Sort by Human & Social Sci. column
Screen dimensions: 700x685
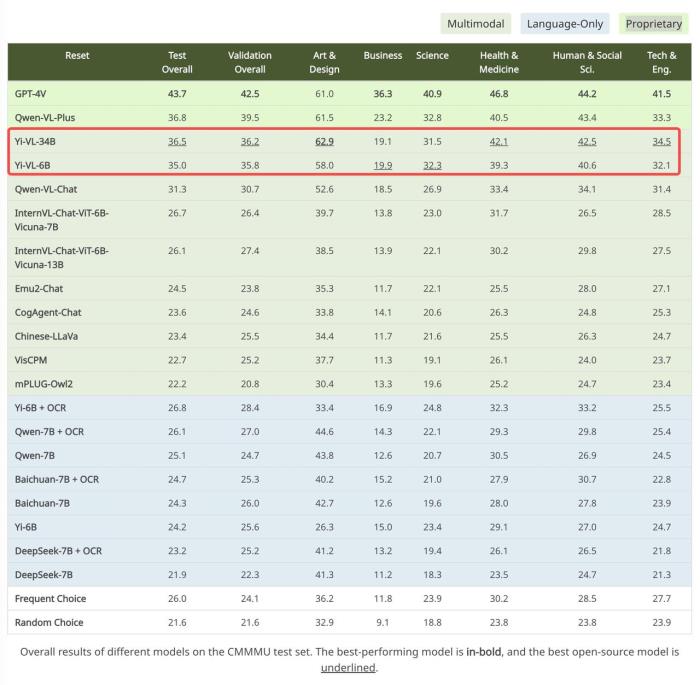click(x=587, y=62)
